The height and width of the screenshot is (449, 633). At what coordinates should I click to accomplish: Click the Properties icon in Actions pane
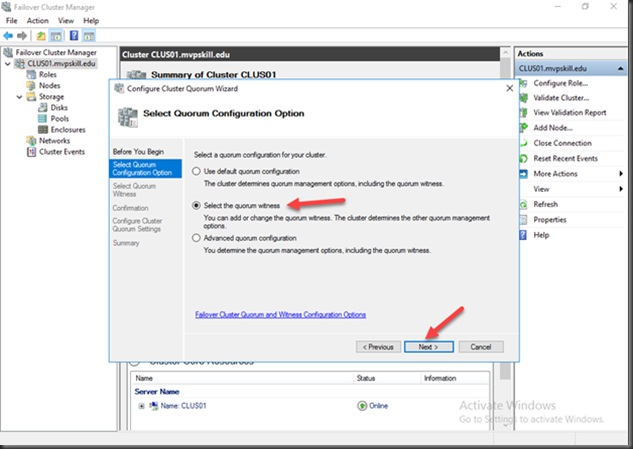click(x=524, y=220)
